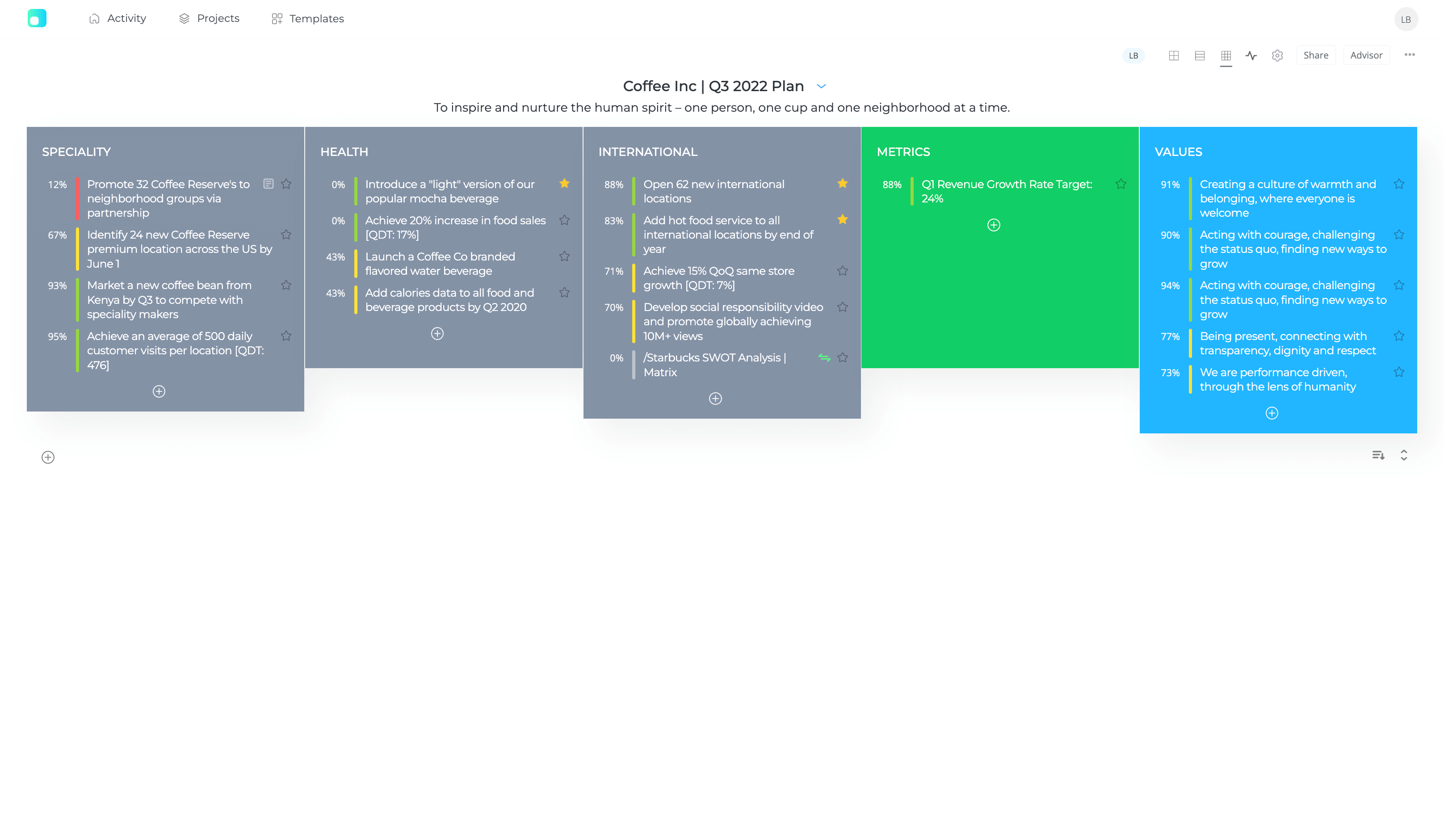Click the 95% progress bar on daily customer visits
The height and width of the screenshot is (840, 1444).
(x=77, y=350)
